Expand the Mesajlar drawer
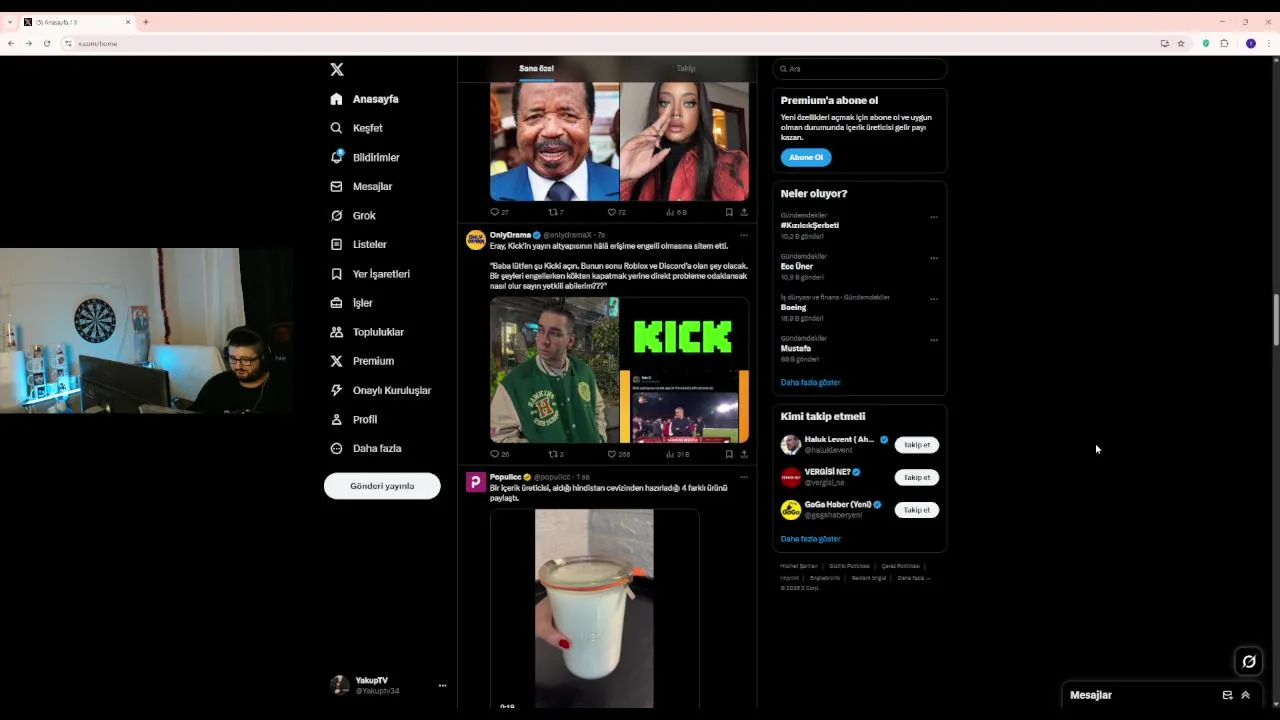1280x720 pixels. tap(1245, 695)
